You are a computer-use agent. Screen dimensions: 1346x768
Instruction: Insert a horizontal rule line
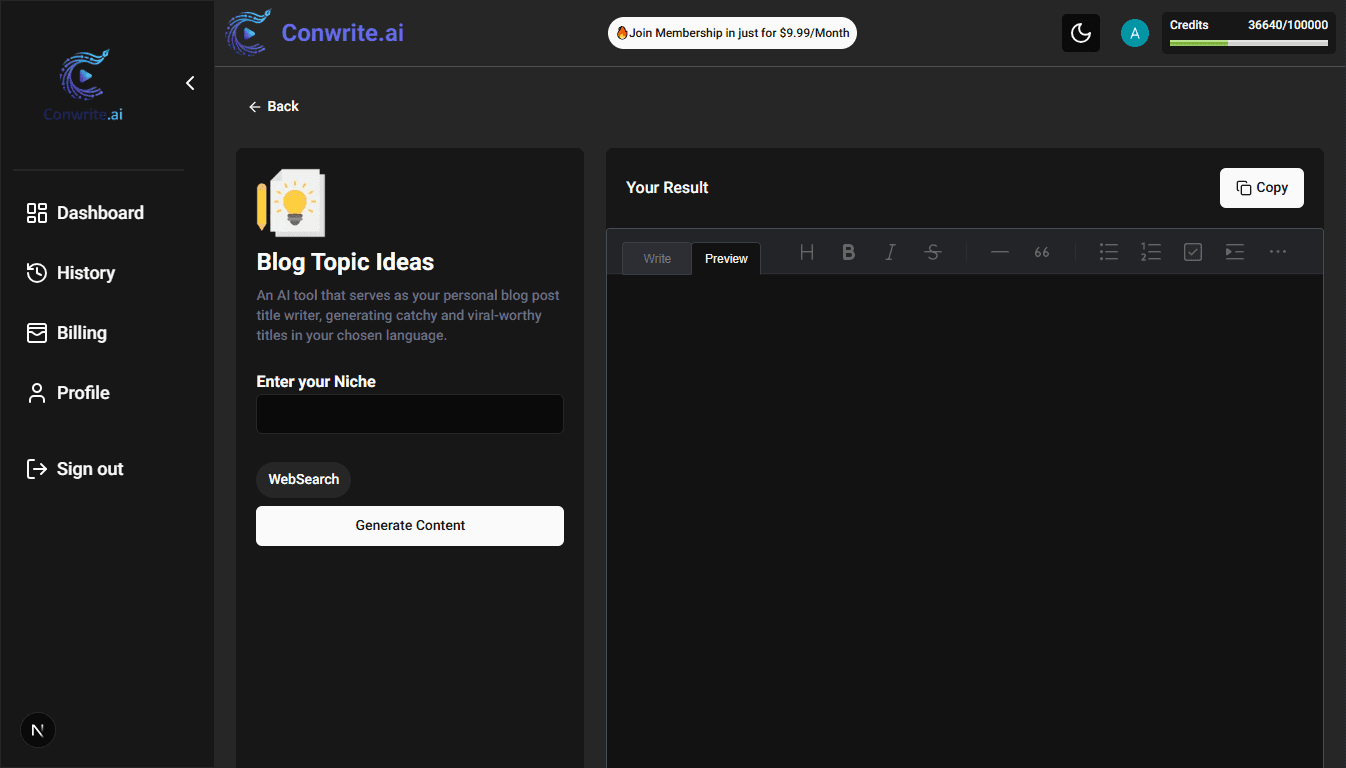[x=999, y=252]
